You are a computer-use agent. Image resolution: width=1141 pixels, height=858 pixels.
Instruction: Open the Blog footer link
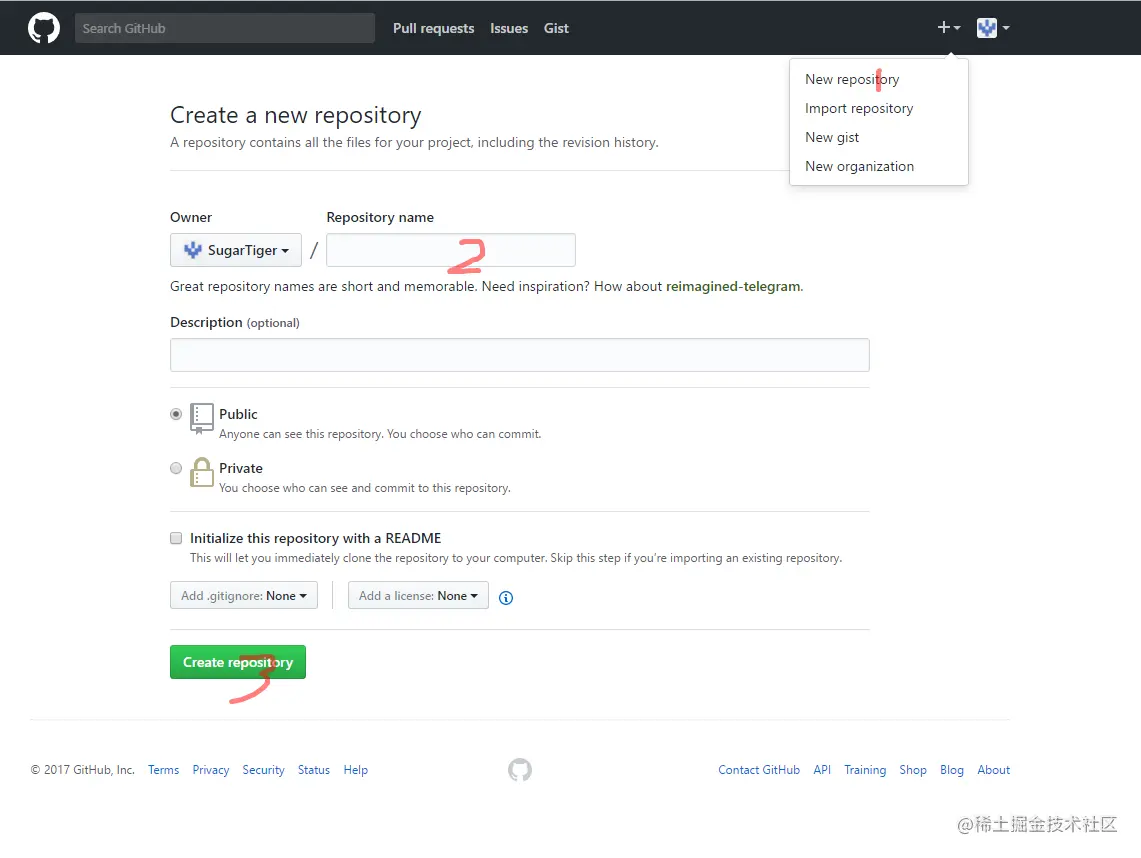point(952,770)
